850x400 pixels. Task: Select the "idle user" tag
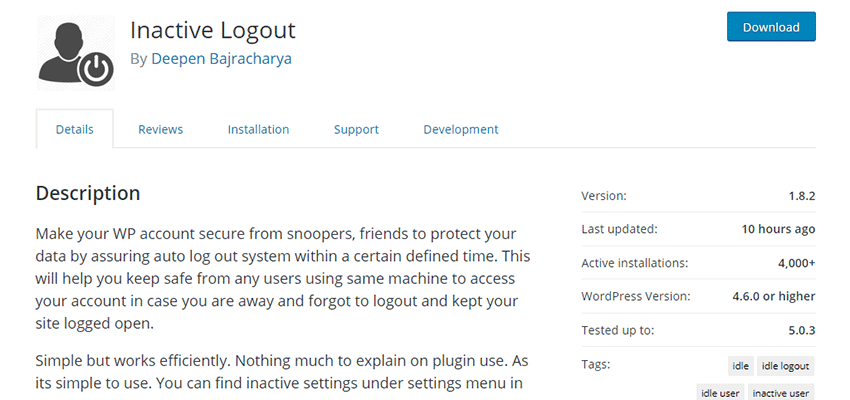pos(720,394)
